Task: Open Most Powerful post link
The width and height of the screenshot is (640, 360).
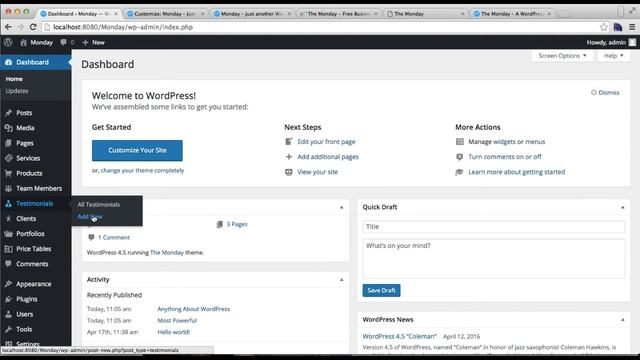Action: (x=177, y=320)
